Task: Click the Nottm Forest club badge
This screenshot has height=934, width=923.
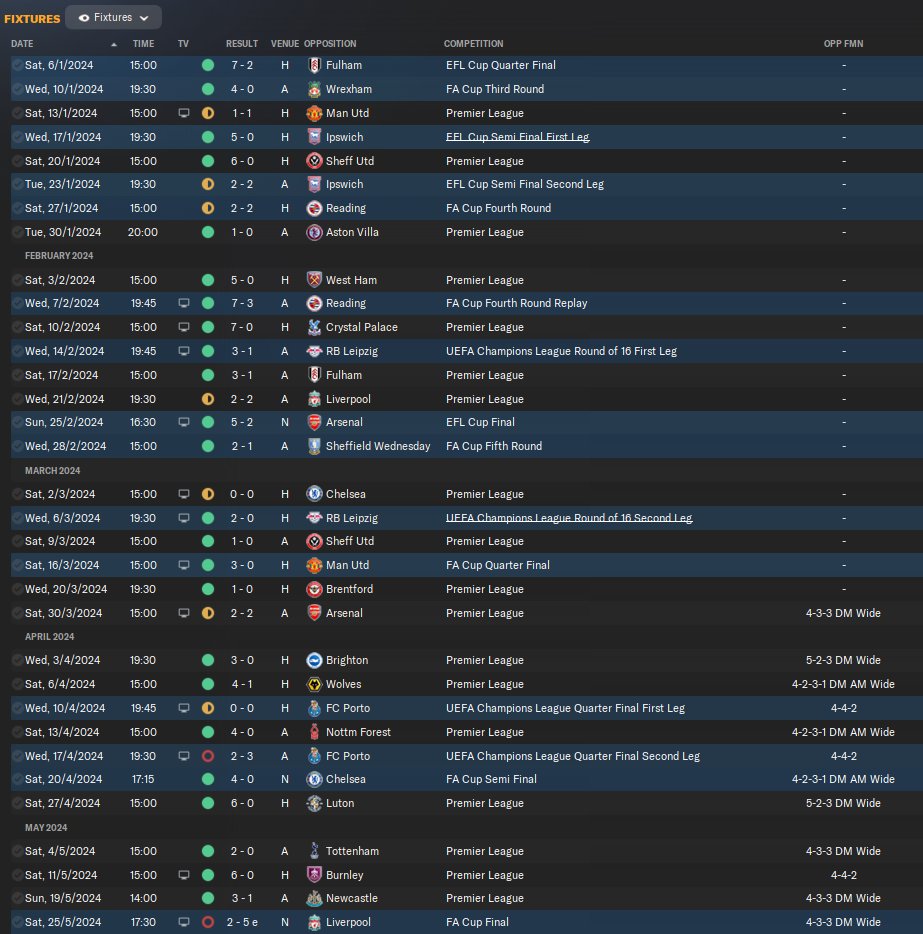Action: [x=314, y=732]
